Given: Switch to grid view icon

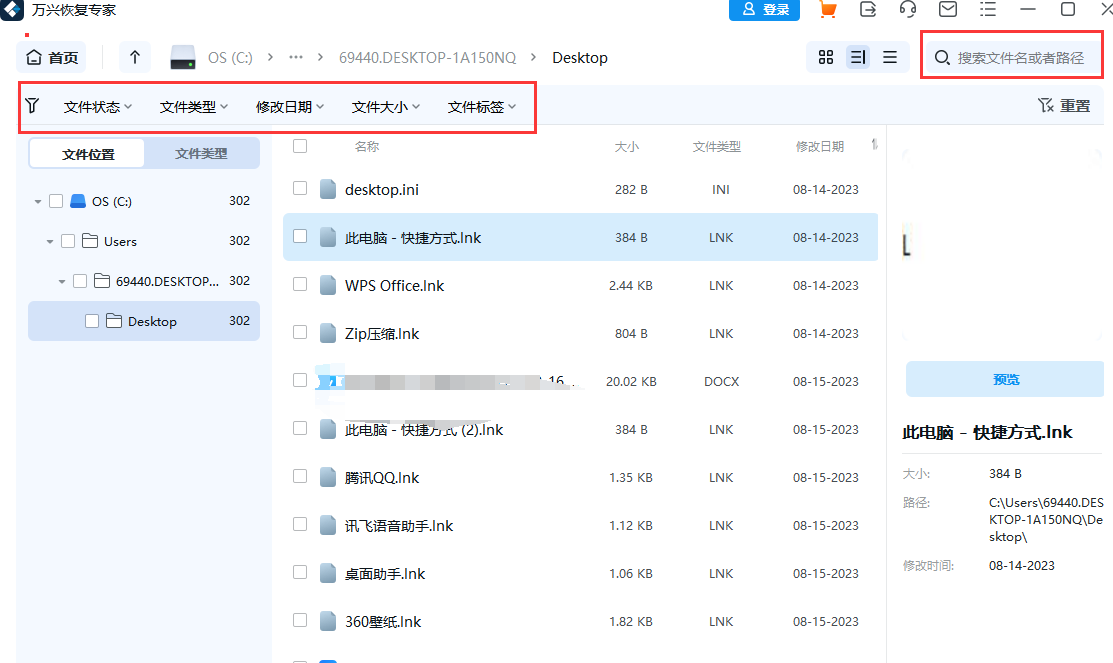Looking at the screenshot, I should (825, 57).
